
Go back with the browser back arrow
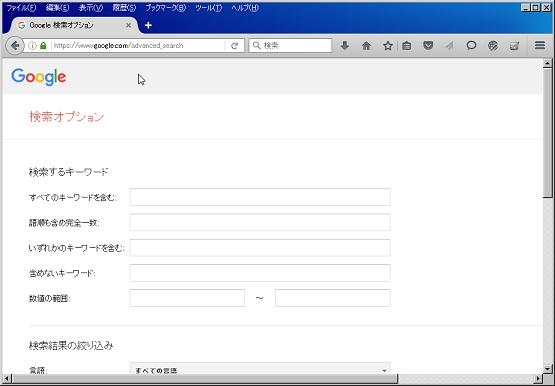(15, 46)
